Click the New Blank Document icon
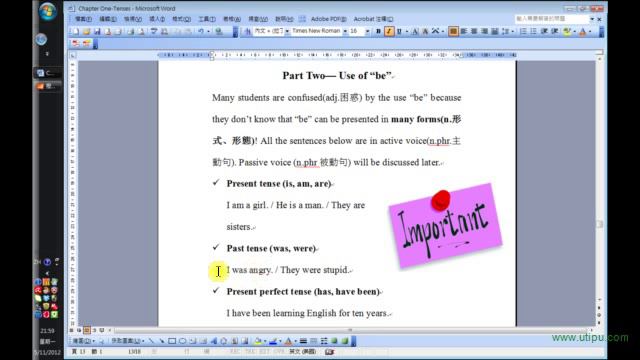Screen dimensions: 640x360 pyautogui.click(x=76, y=31)
